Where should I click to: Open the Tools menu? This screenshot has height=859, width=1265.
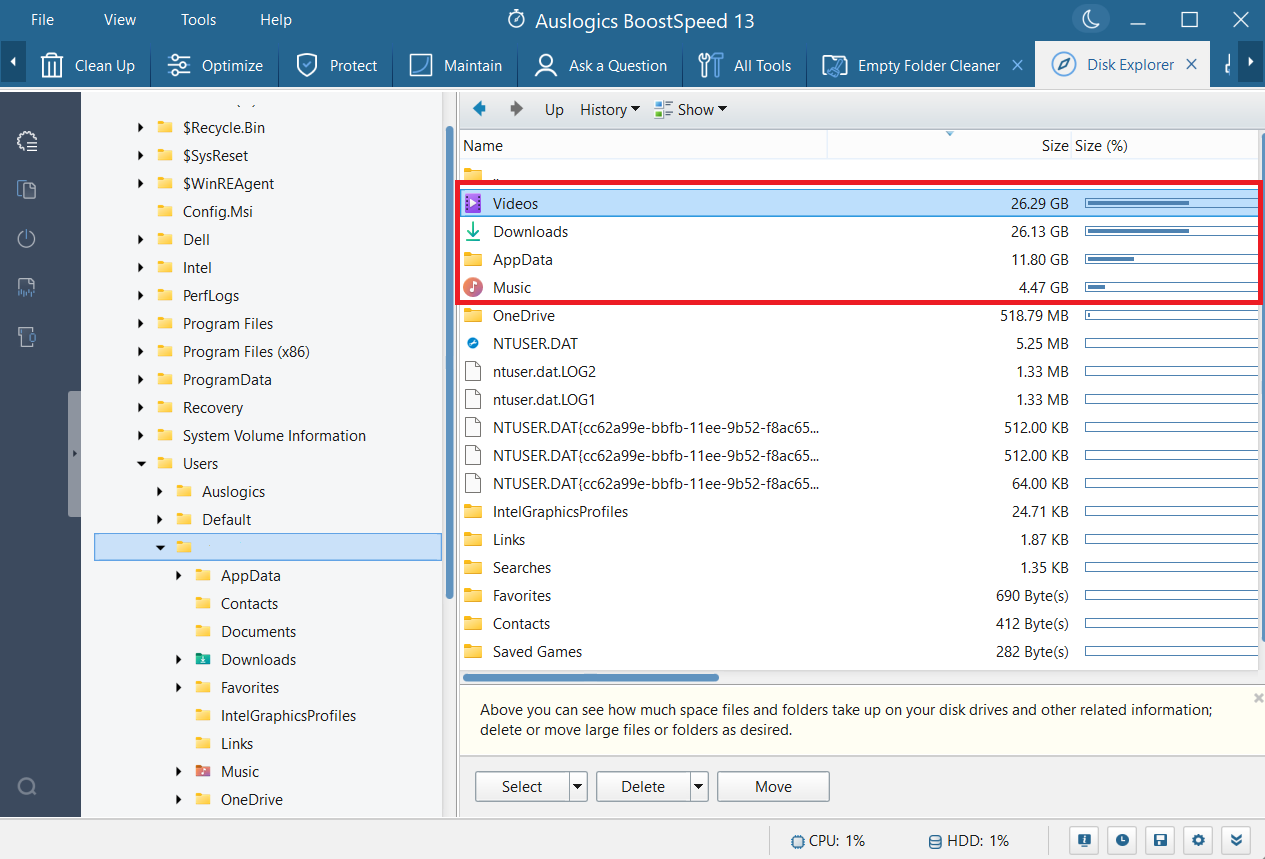click(x=198, y=19)
